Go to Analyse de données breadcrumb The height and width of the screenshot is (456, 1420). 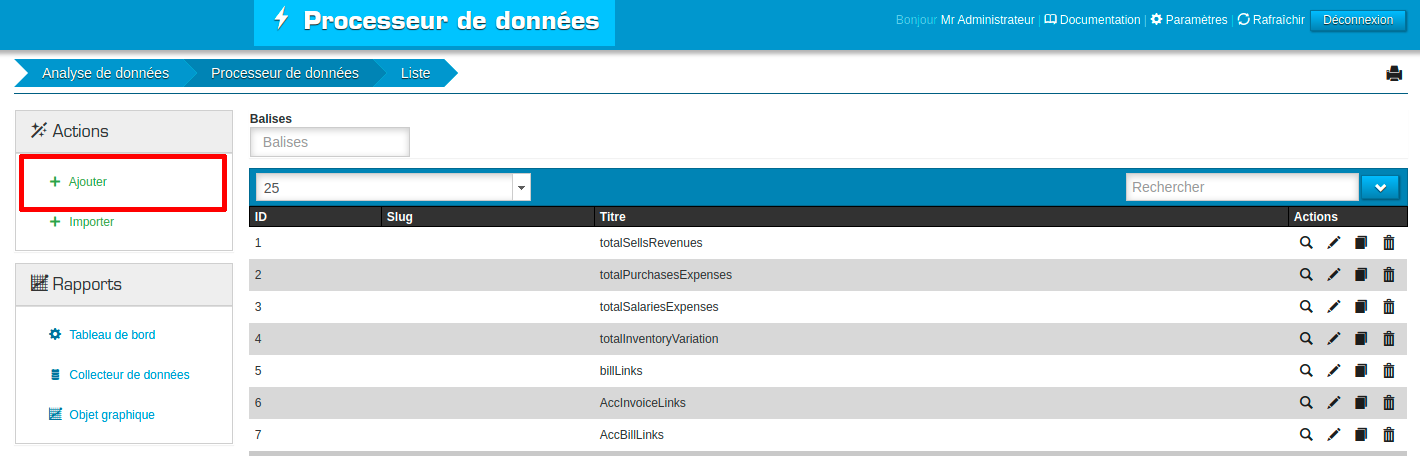tap(105, 73)
